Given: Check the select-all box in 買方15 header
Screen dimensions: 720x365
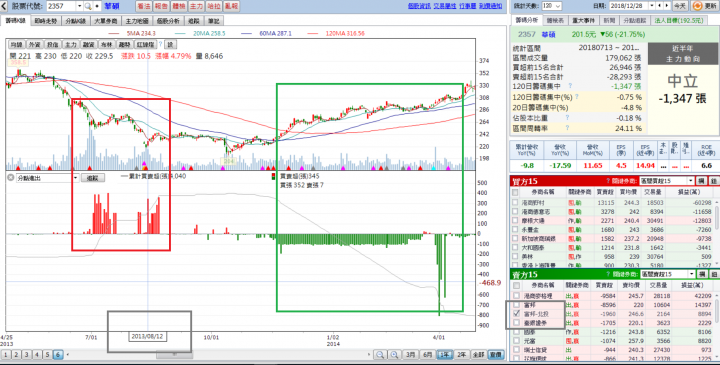Looking at the screenshot, I should (515, 192).
